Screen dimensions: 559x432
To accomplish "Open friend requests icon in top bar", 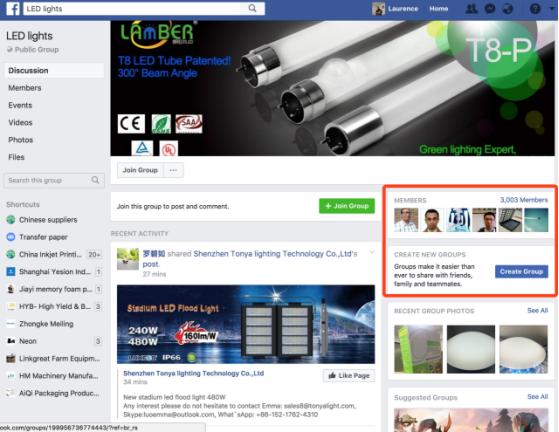I will point(471,9).
